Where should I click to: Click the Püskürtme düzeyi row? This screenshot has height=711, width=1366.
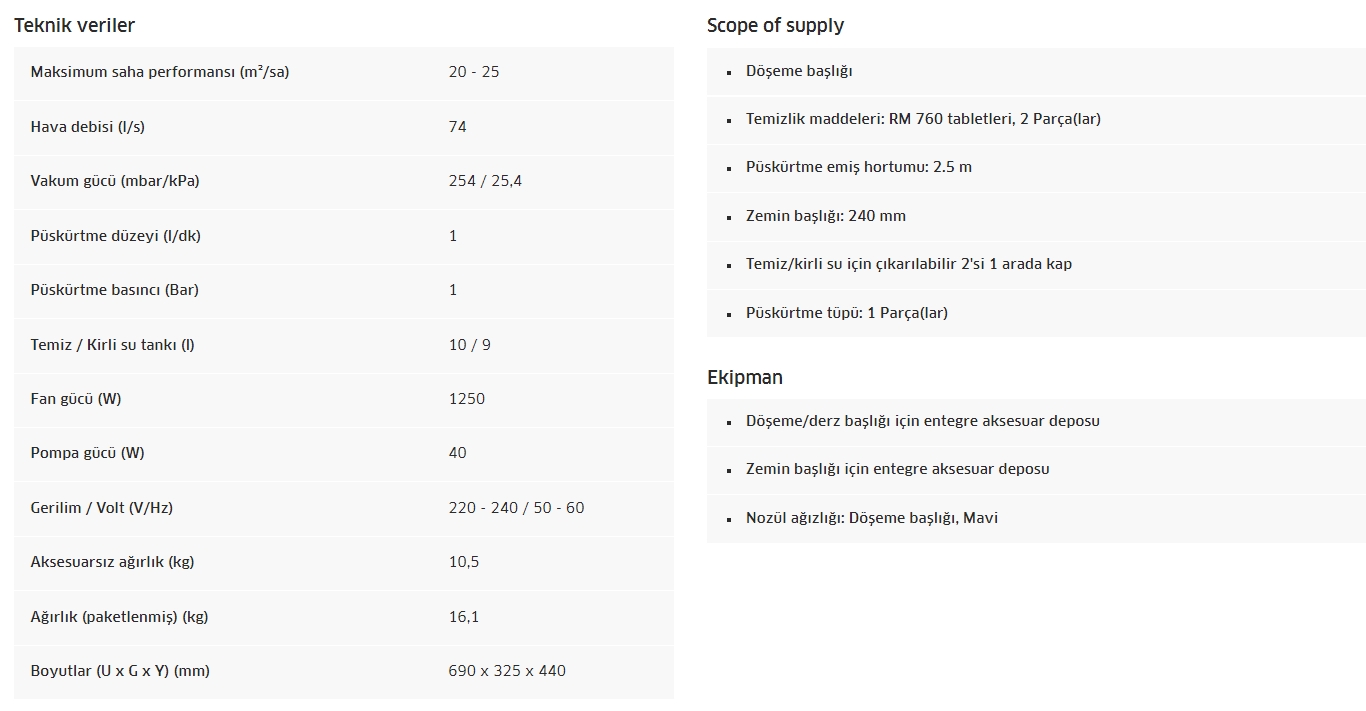click(x=344, y=236)
